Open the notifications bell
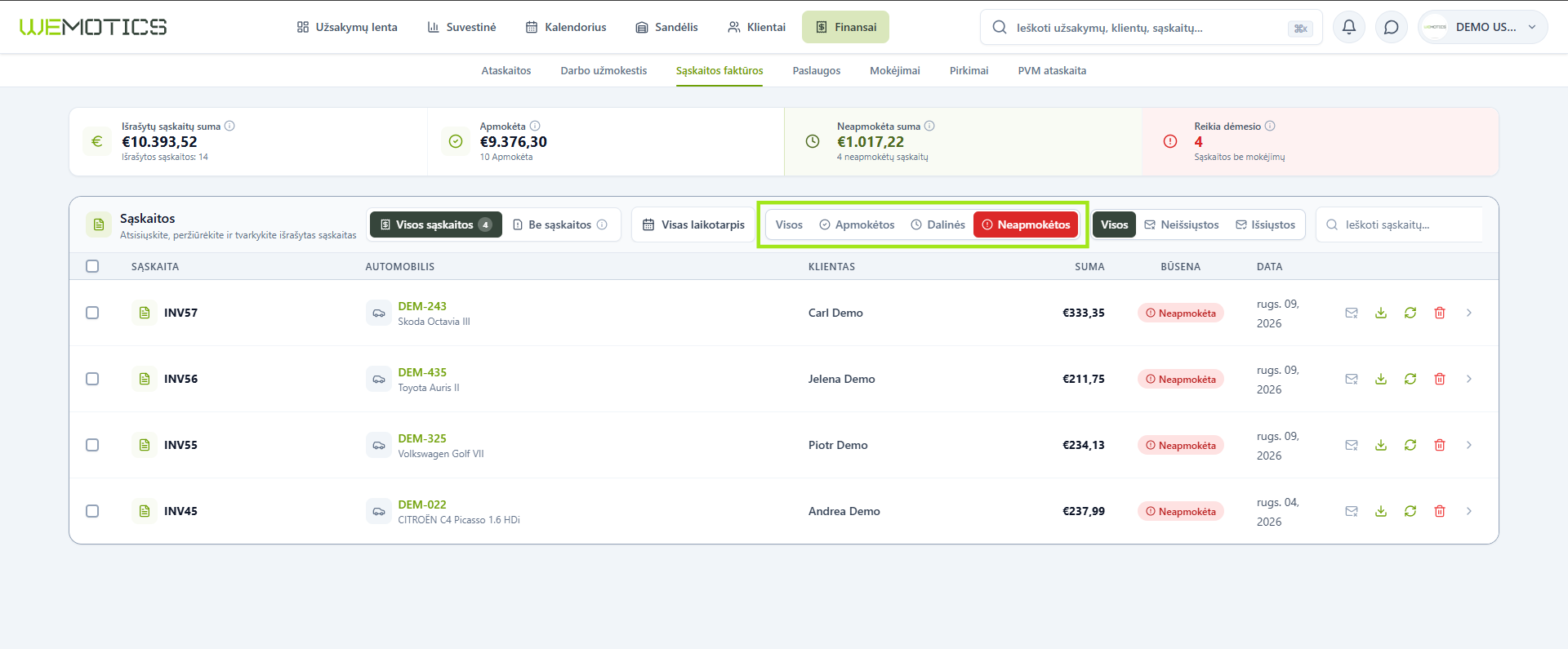 (x=1349, y=27)
